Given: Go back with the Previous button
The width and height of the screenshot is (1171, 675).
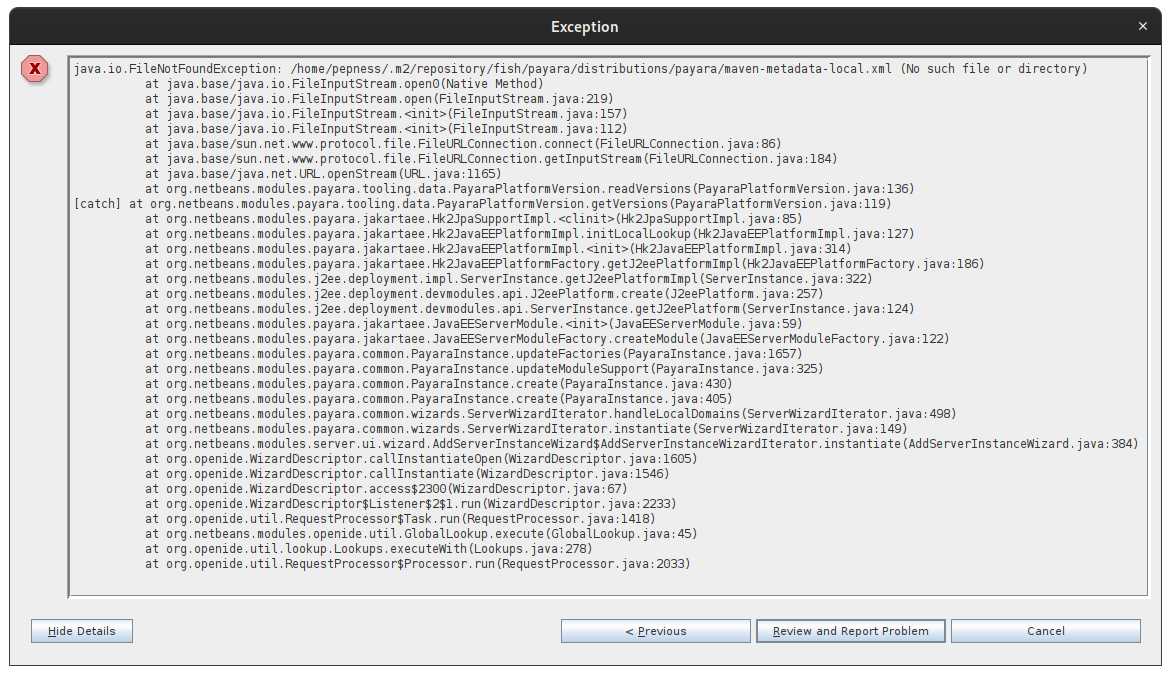Looking at the screenshot, I should tap(656, 631).
